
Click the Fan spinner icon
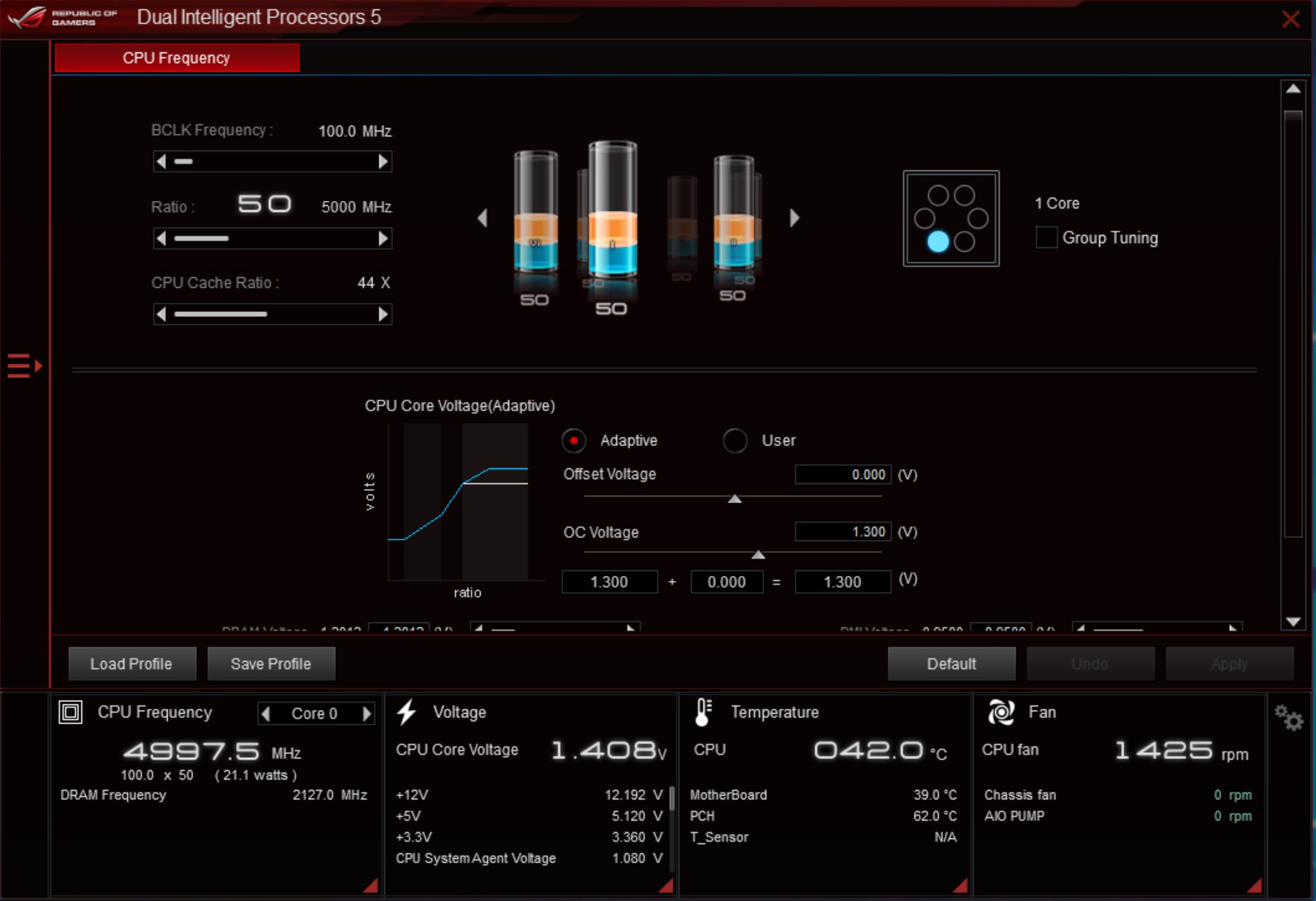point(1001,712)
